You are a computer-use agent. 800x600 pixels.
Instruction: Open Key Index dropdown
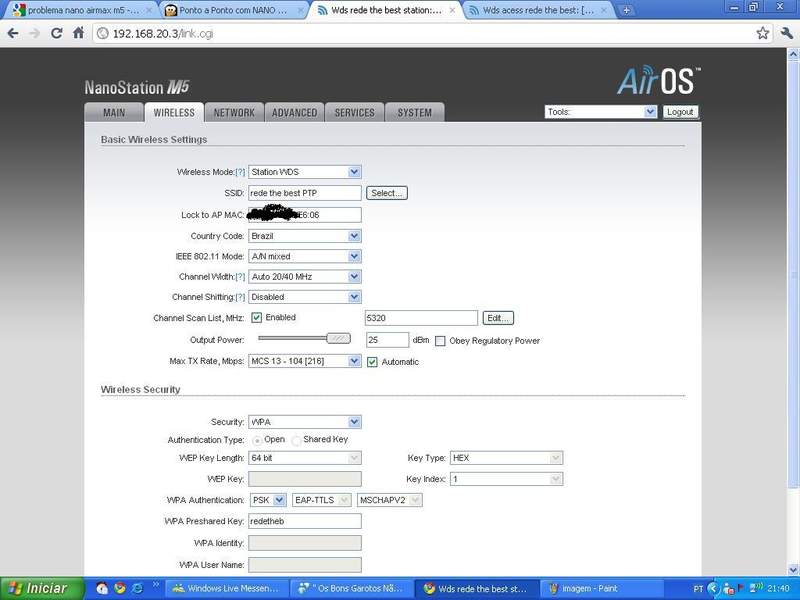506,479
